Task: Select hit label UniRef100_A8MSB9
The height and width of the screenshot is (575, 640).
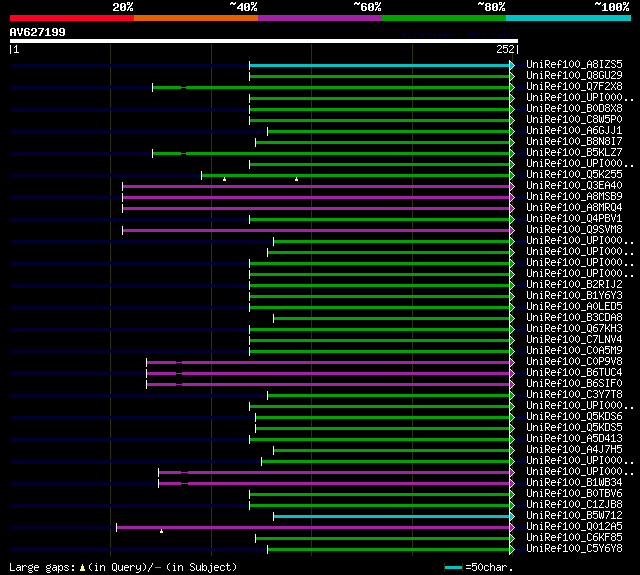Action: coord(574,197)
